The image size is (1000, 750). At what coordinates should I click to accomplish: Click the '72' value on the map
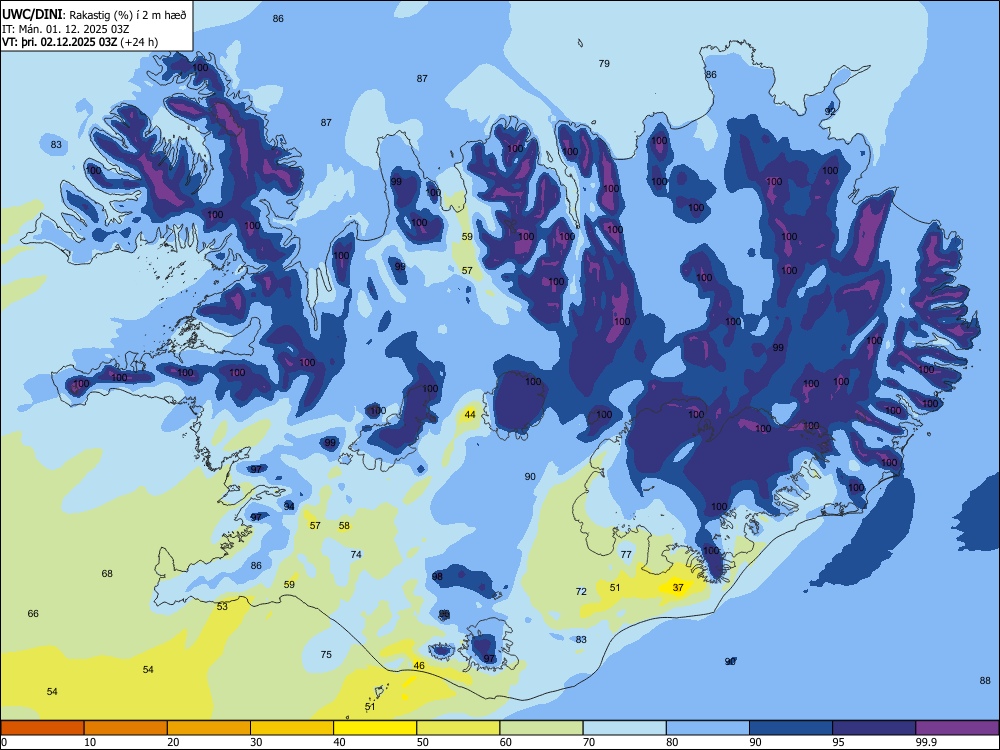[581, 591]
